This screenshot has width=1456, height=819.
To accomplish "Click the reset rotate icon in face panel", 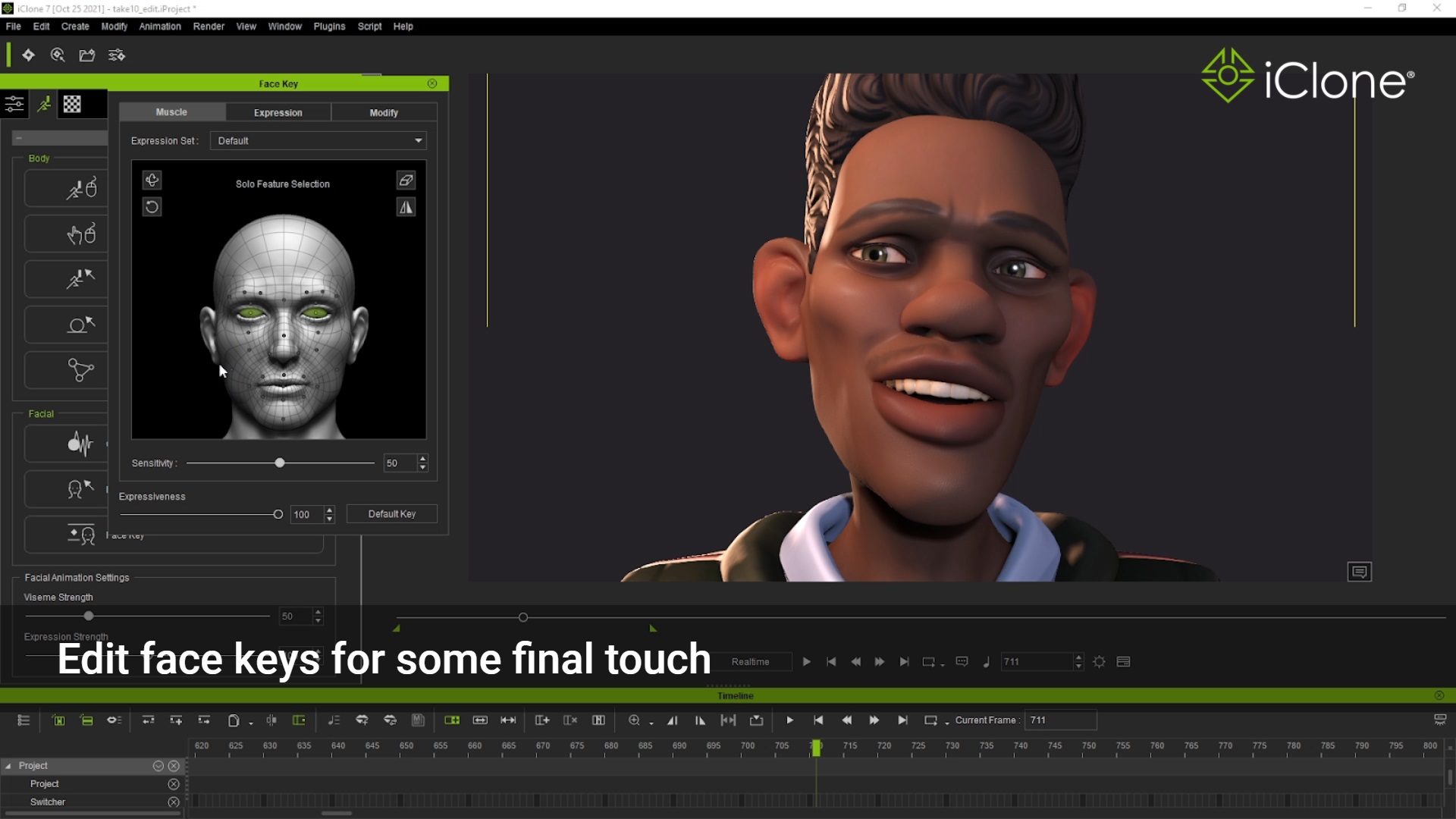I will (x=152, y=207).
